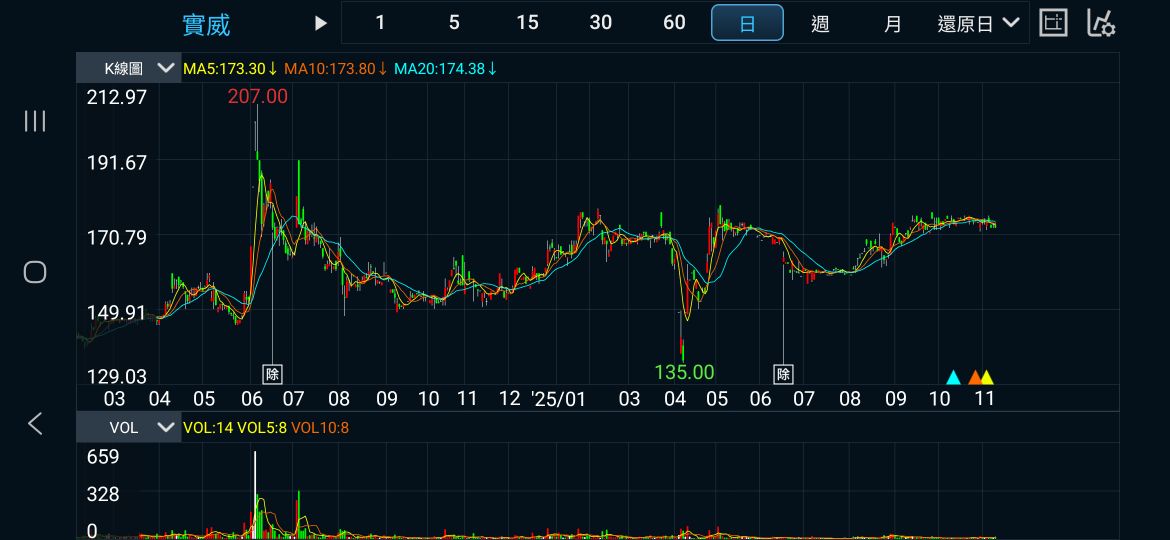Tap the orange triangle event marker

975,377
